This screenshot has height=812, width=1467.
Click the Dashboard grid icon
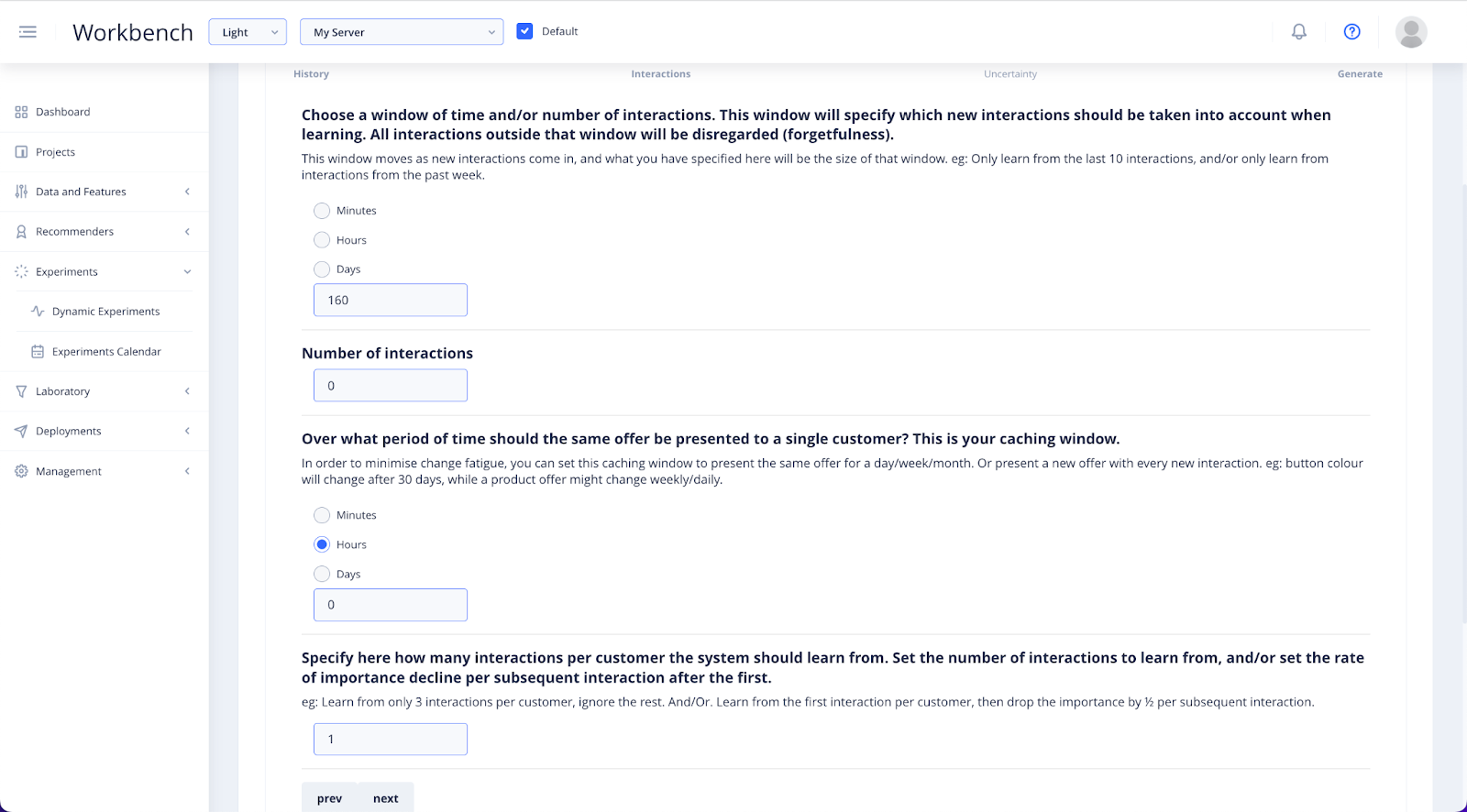21,112
